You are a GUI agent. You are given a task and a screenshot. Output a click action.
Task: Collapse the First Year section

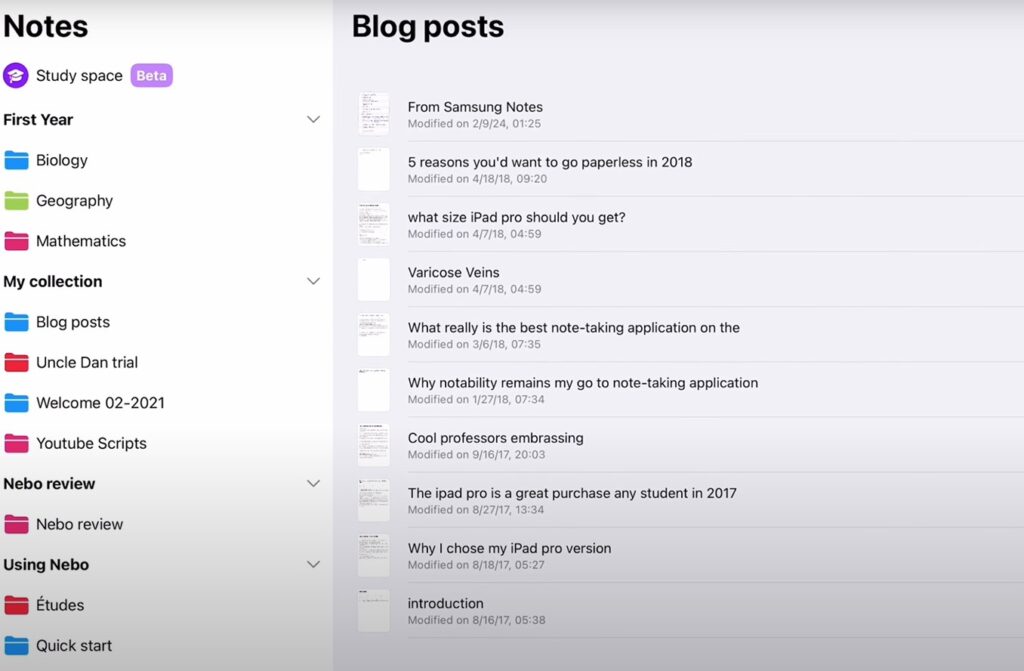(313, 119)
